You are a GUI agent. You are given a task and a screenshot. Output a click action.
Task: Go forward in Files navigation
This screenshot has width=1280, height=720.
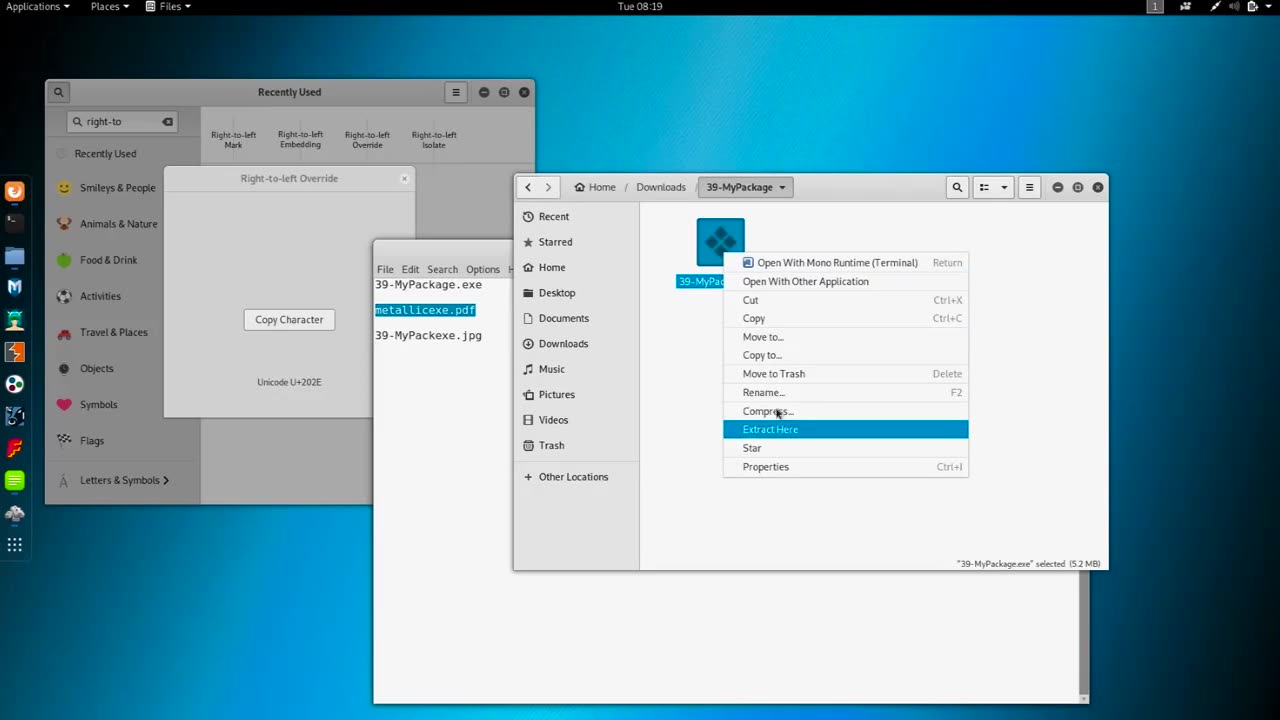click(548, 187)
